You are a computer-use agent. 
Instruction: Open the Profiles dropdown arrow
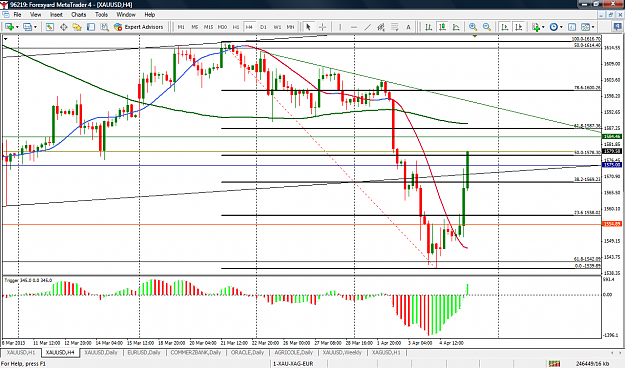coord(35,27)
